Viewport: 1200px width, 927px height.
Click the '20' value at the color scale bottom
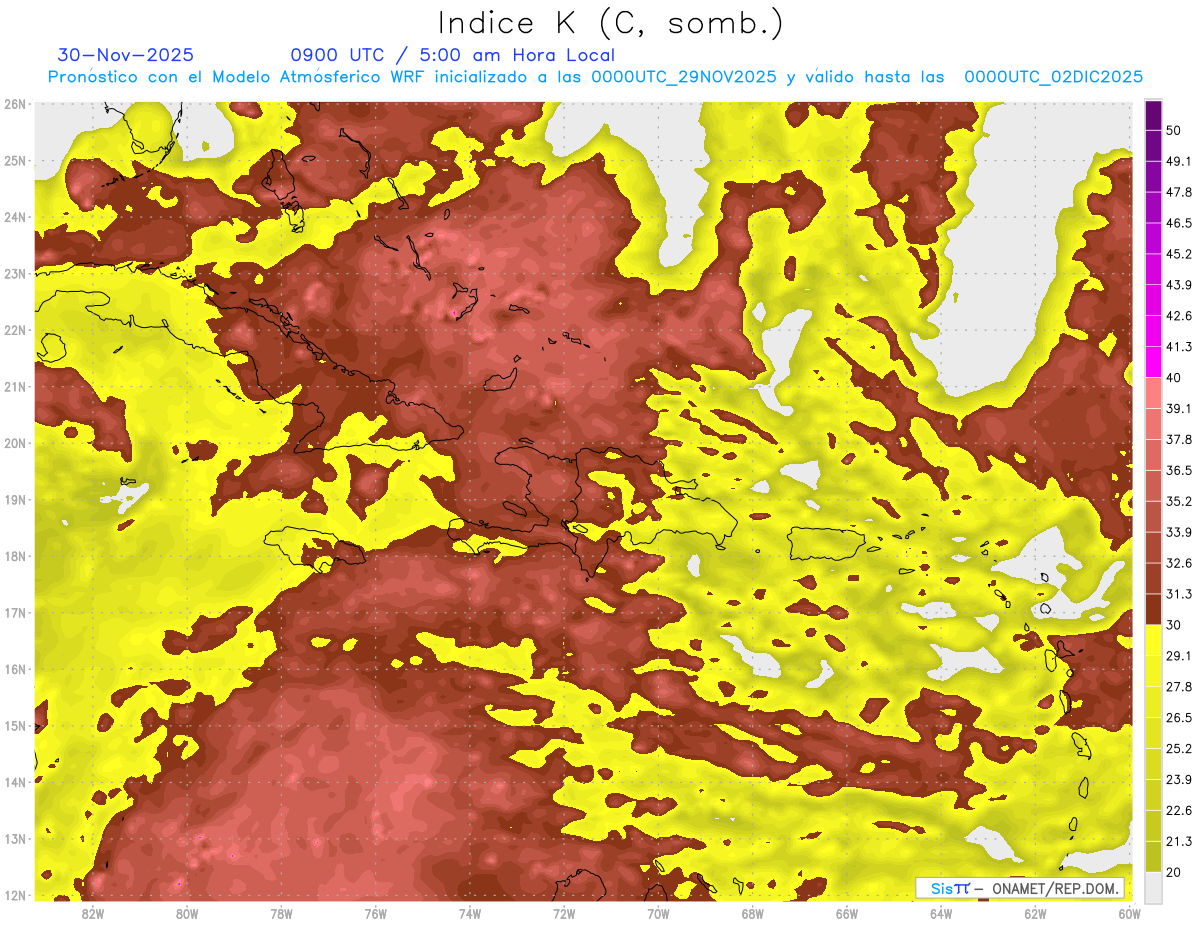coord(1174,872)
